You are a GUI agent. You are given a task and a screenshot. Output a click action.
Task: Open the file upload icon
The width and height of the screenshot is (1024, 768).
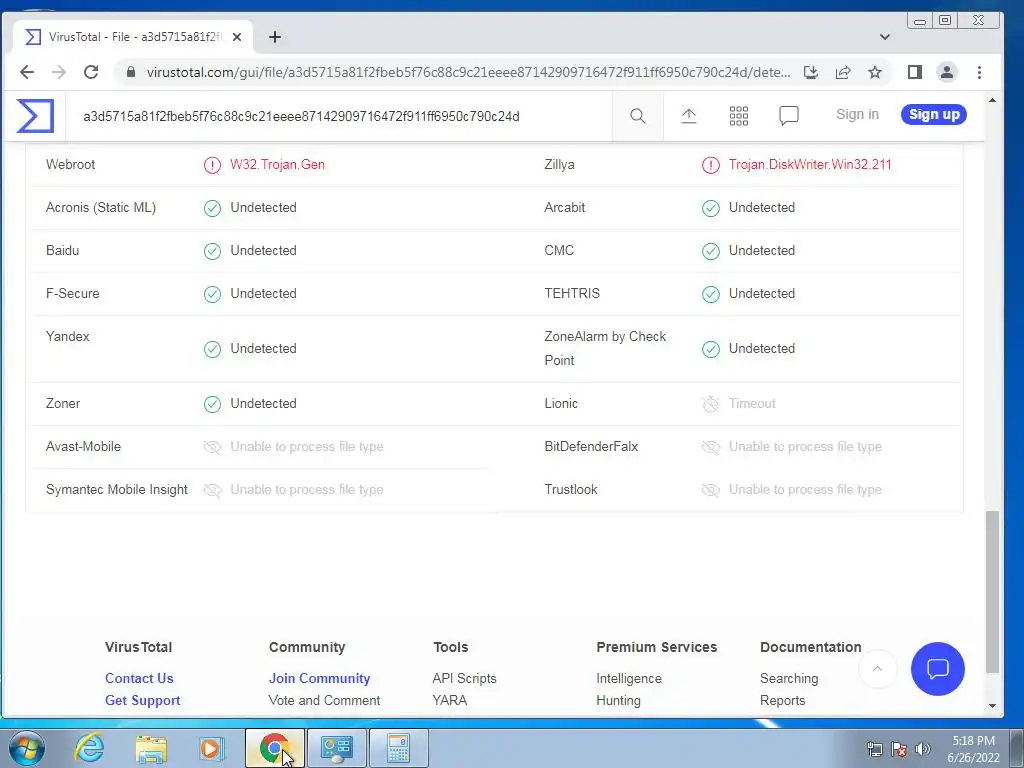click(688, 116)
